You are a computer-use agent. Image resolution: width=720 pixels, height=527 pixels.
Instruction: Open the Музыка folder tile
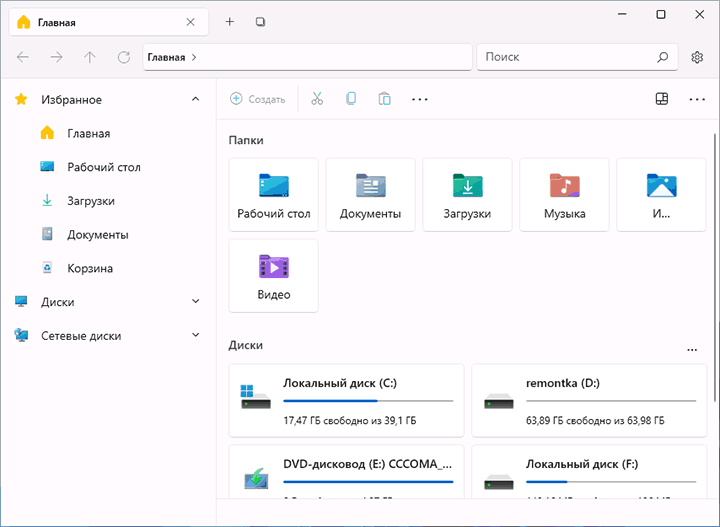tap(564, 195)
